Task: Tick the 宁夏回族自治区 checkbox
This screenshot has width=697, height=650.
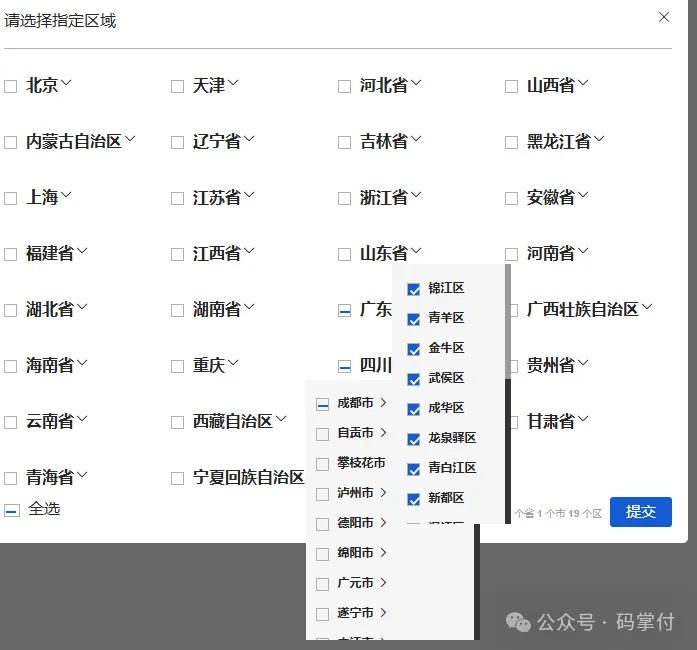Action: point(177,478)
